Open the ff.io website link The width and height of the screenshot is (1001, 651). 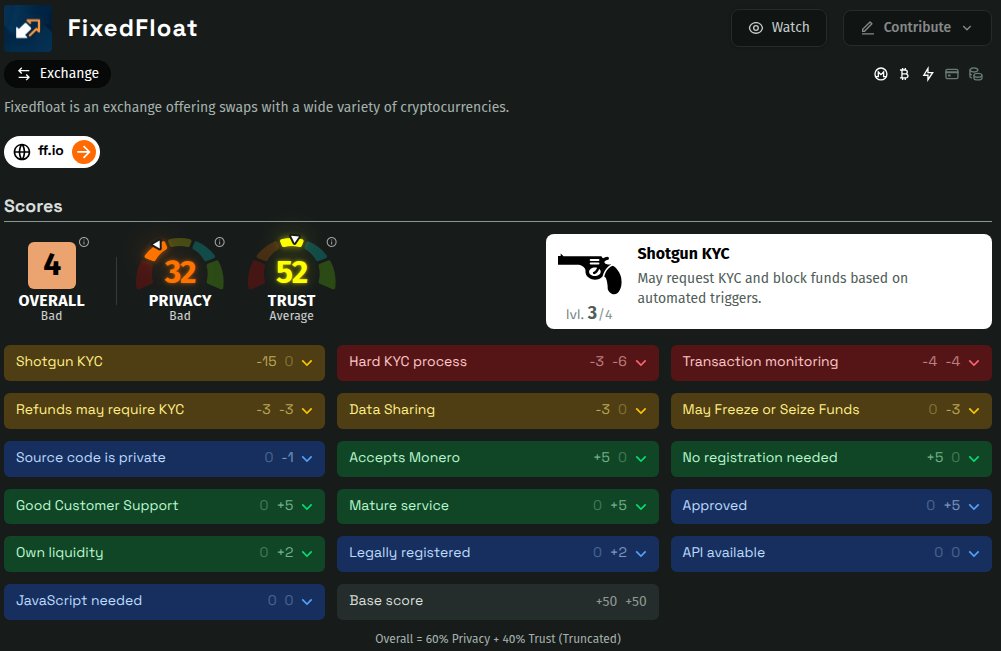pos(52,152)
